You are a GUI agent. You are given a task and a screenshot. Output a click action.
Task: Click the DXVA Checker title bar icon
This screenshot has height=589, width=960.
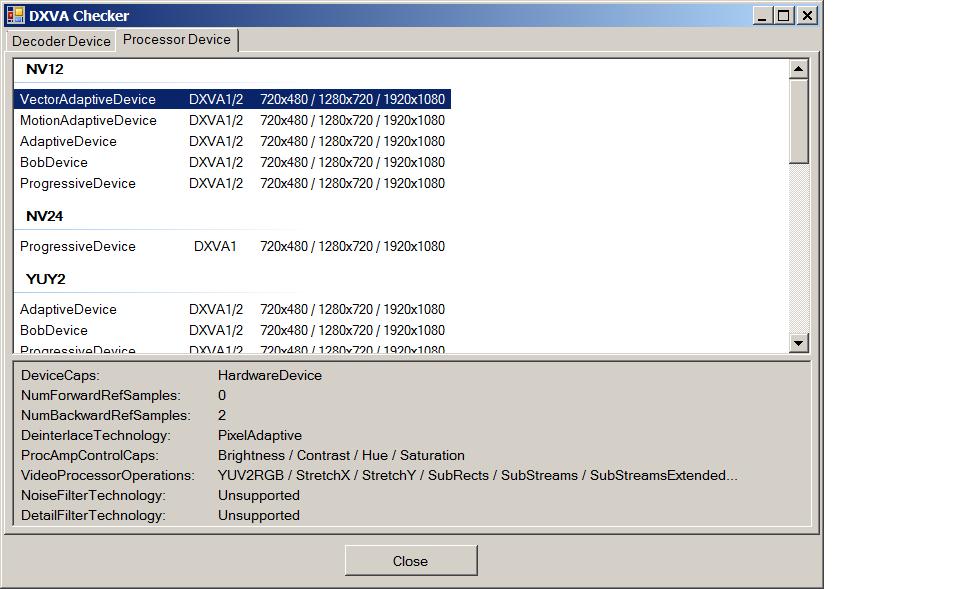point(15,15)
